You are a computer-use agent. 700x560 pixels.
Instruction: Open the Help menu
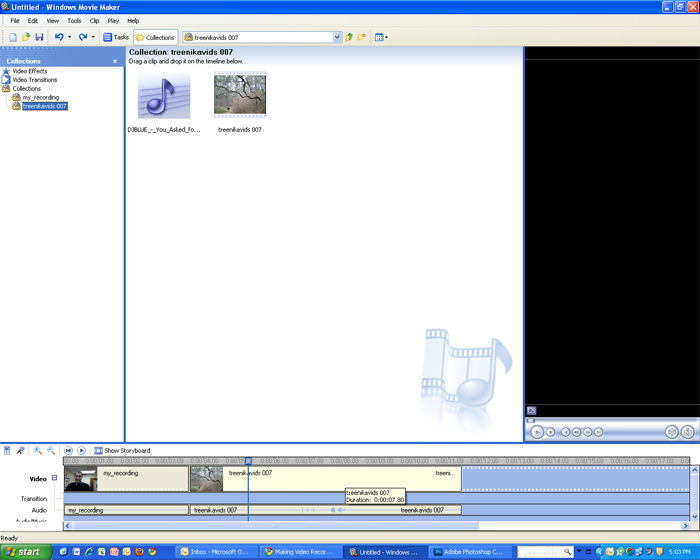(133, 21)
